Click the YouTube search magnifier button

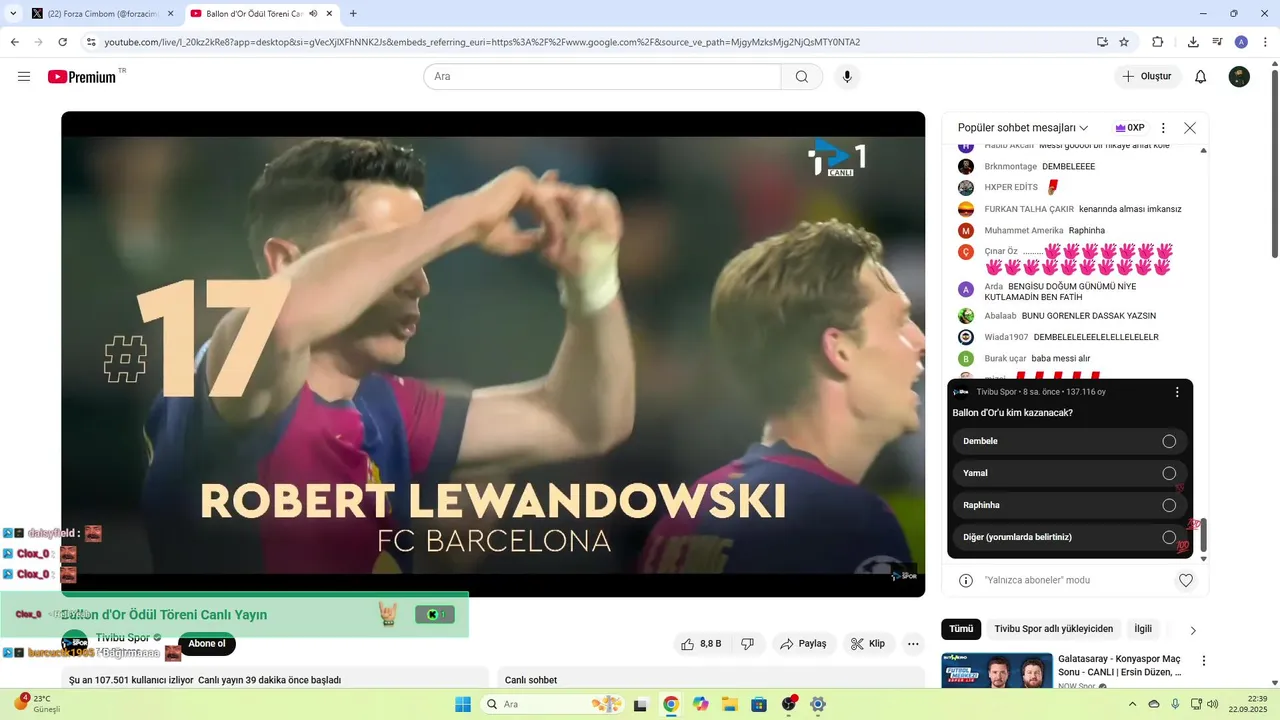(802, 77)
